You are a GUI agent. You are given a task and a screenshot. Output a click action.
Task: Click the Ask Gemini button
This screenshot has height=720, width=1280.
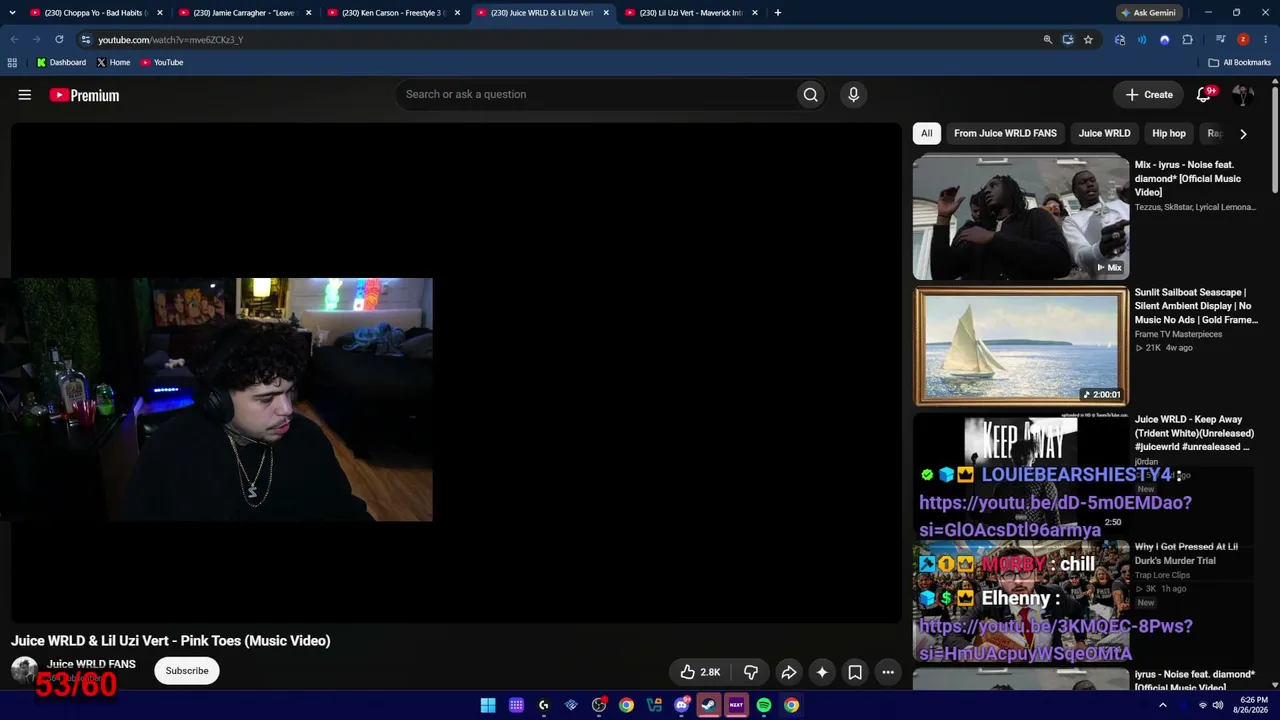(1148, 13)
